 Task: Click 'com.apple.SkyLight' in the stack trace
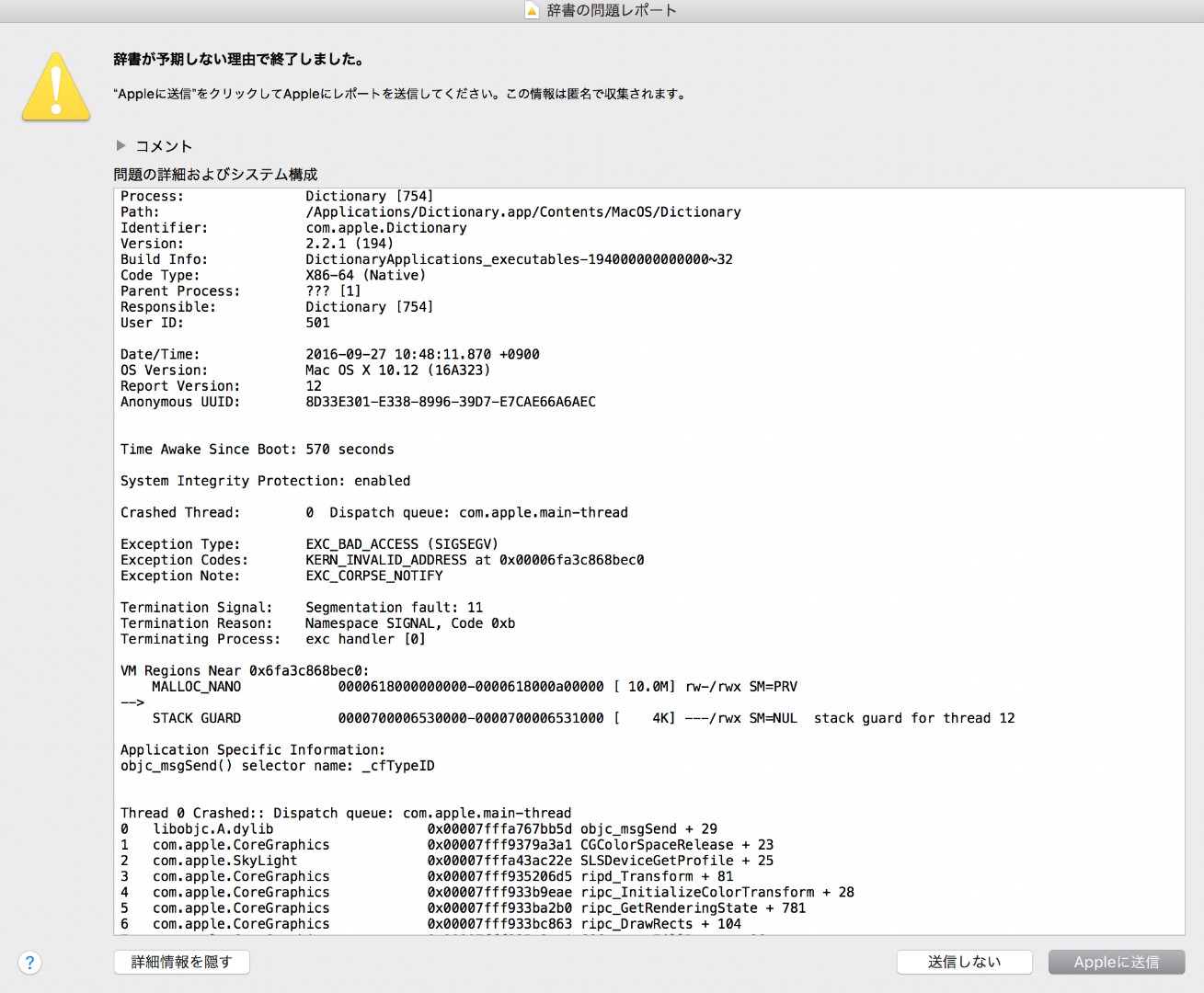pos(225,861)
